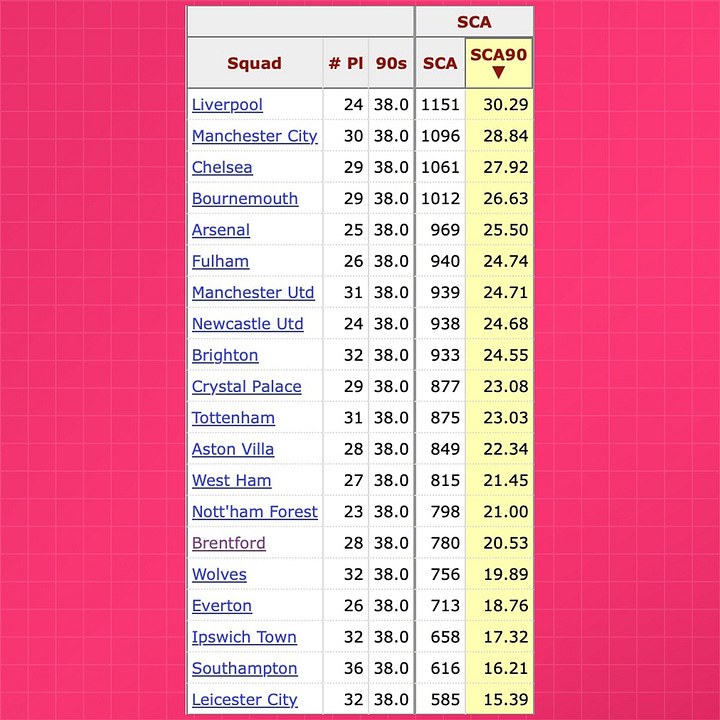Select Leicester City's SCA90 value 15.39

(506, 699)
